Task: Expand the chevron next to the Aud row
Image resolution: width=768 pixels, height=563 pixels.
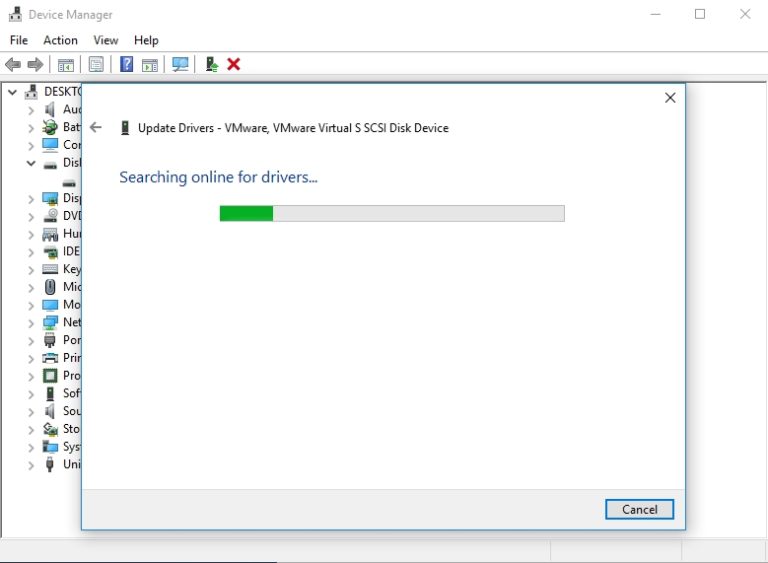Action: click(31, 110)
